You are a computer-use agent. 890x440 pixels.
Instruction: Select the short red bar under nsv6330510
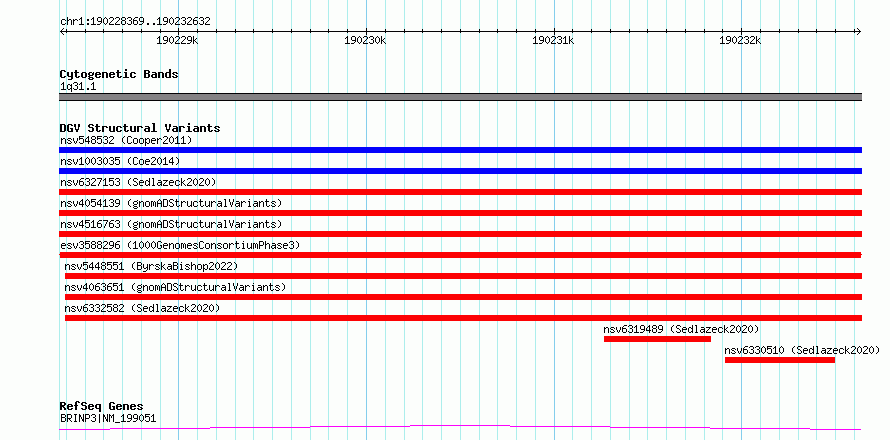click(x=780, y=360)
